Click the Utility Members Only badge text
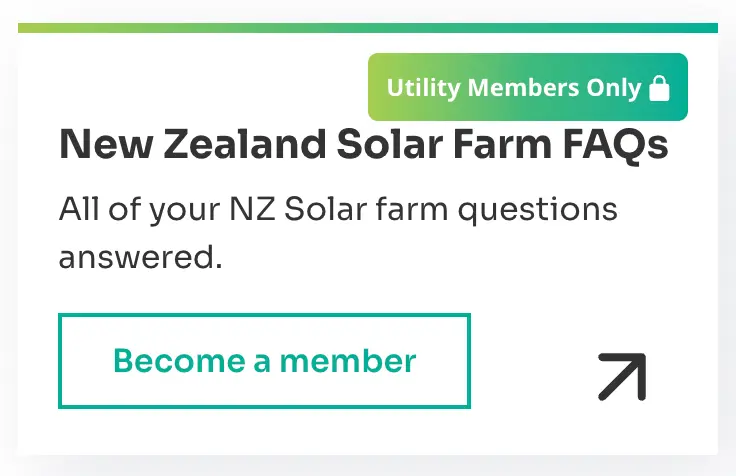Screen dimensions: 736x476 point(513,88)
